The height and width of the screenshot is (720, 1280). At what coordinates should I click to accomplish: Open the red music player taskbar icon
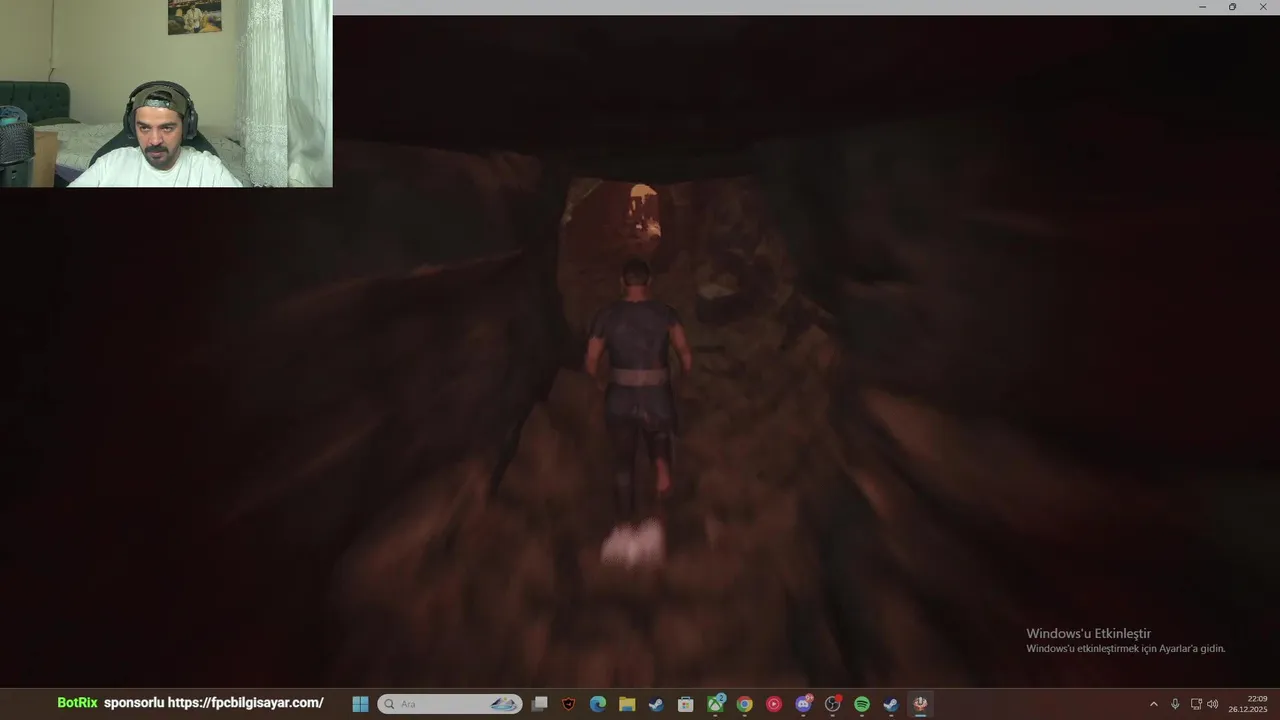pos(774,704)
